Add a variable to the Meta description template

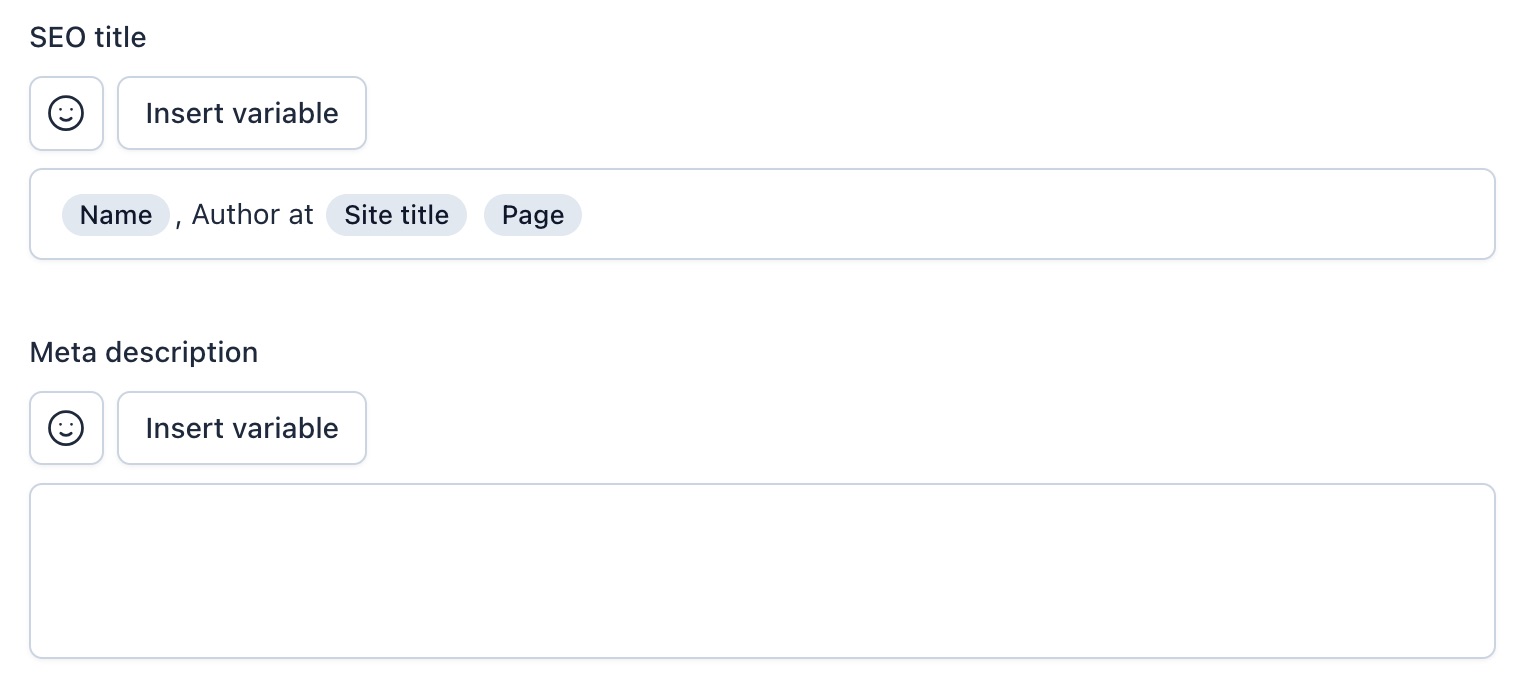pos(242,428)
